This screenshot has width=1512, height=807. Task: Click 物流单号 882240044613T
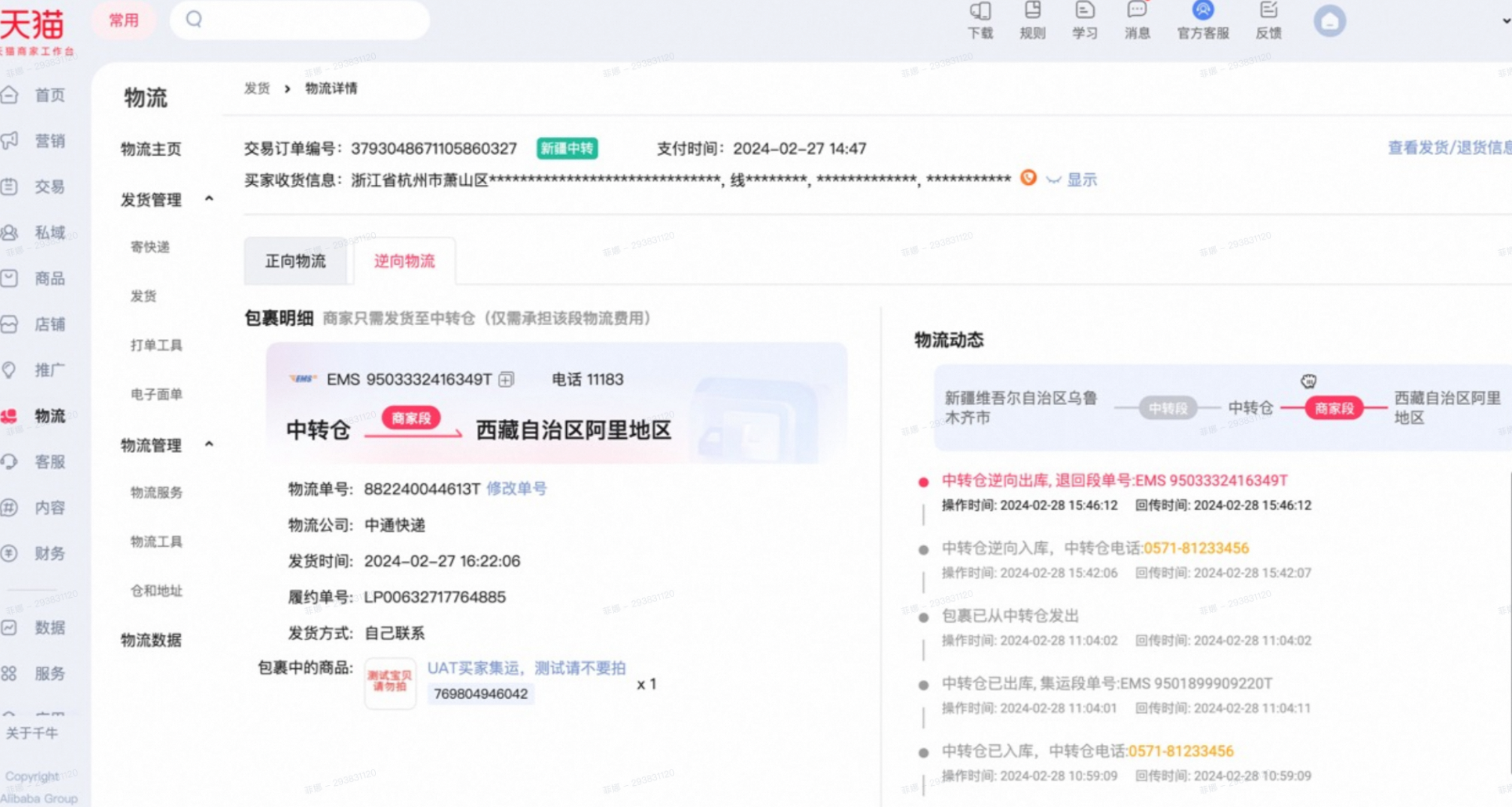coord(422,489)
